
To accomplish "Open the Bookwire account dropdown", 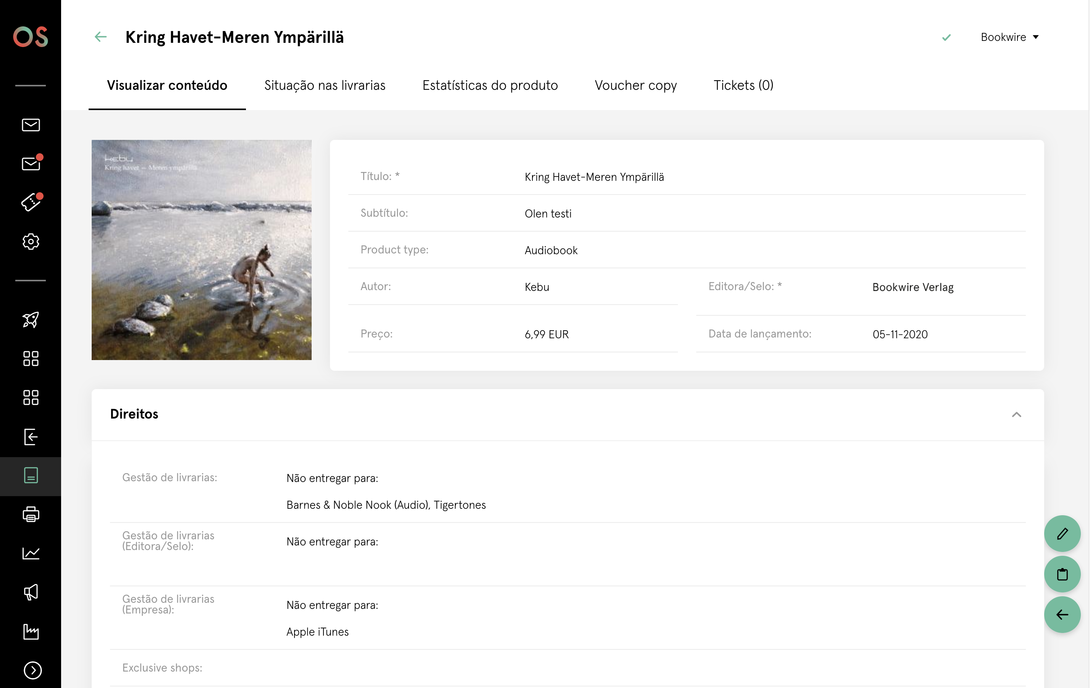I will pyautogui.click(x=1009, y=38).
